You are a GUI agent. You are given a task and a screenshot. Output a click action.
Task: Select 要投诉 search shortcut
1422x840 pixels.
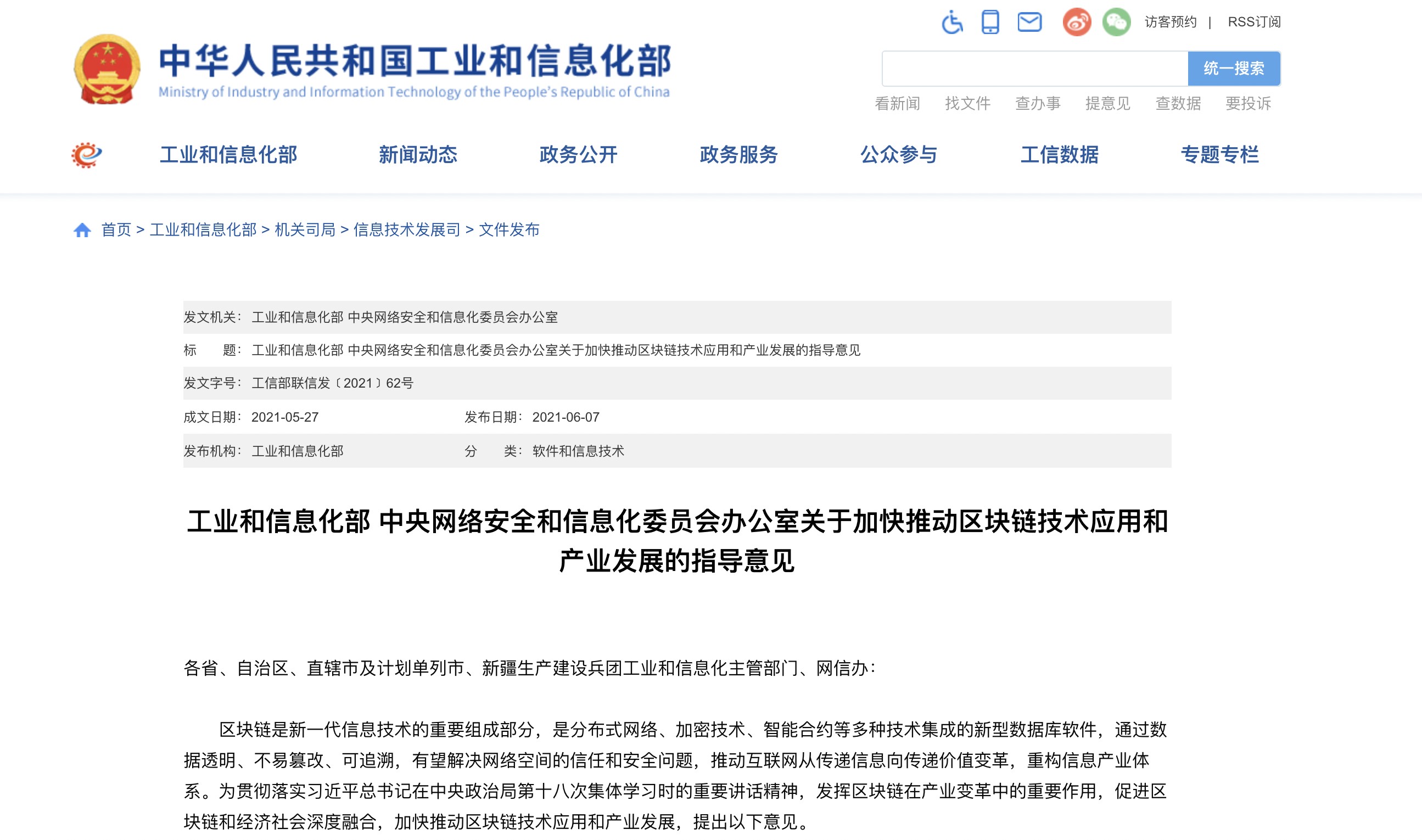(x=1248, y=104)
